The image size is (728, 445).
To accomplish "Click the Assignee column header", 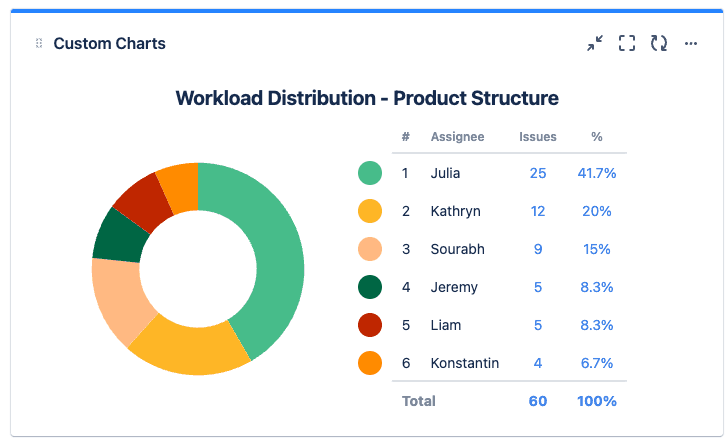I will tap(457, 137).
